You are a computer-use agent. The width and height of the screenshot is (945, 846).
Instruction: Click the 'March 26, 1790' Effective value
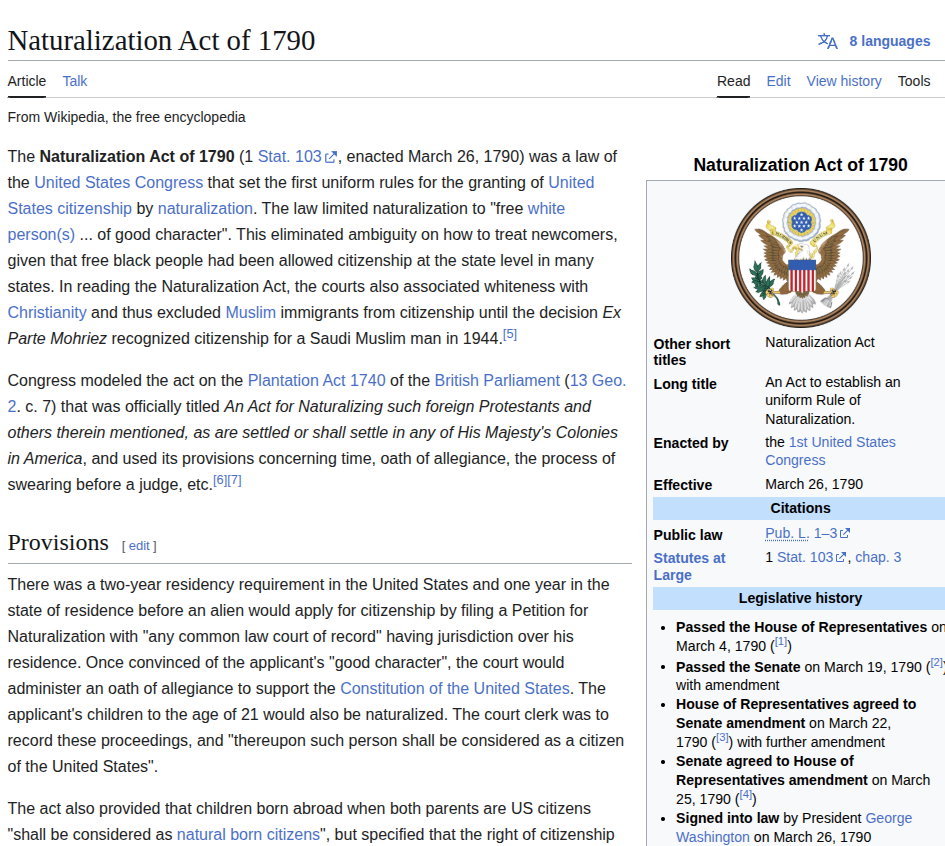click(x=814, y=484)
